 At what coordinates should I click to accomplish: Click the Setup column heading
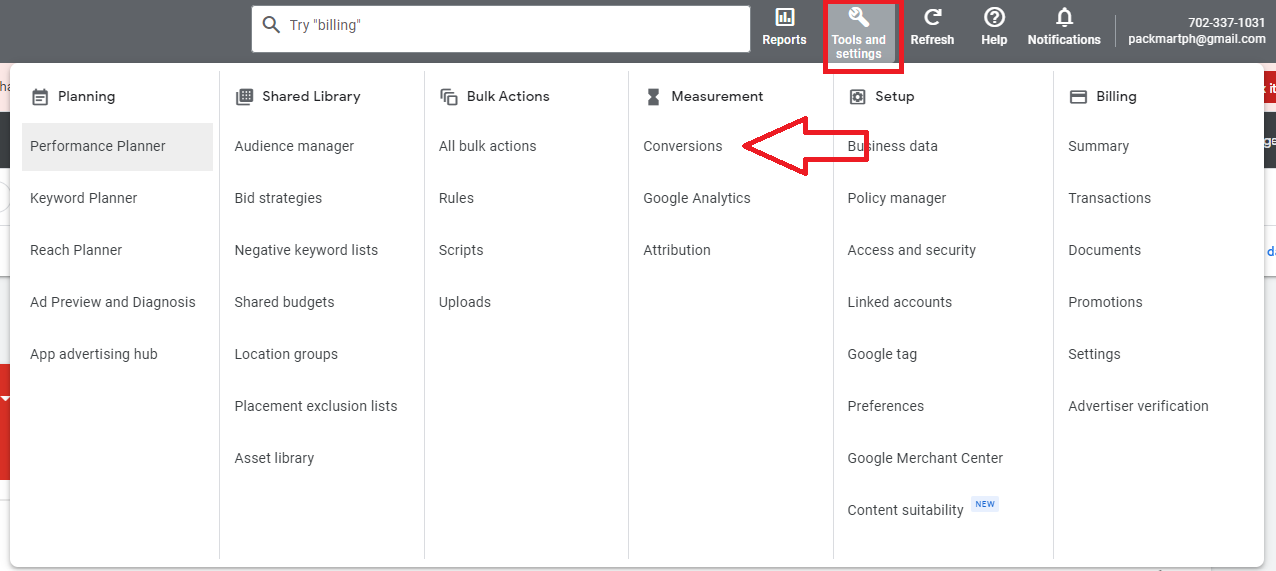(x=895, y=97)
